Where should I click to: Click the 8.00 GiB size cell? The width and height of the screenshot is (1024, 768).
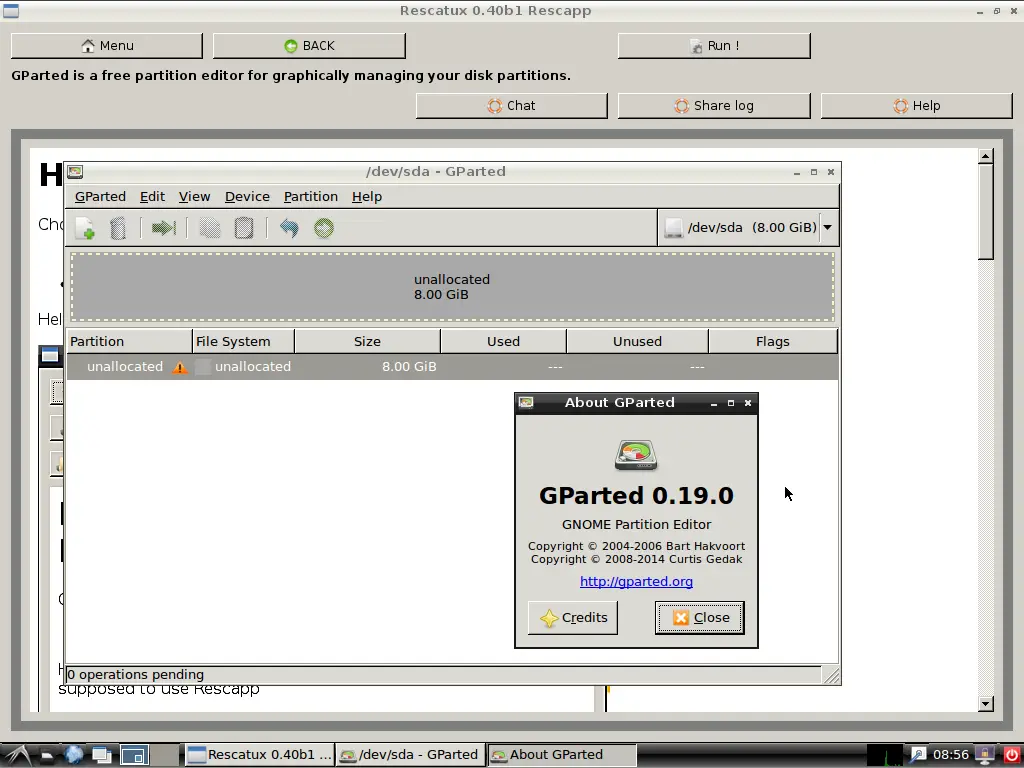pos(409,367)
